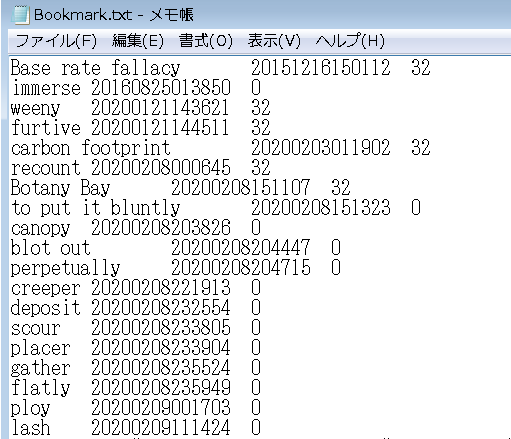
Task: Click timestamp 20200209001703
Action: [161, 408]
